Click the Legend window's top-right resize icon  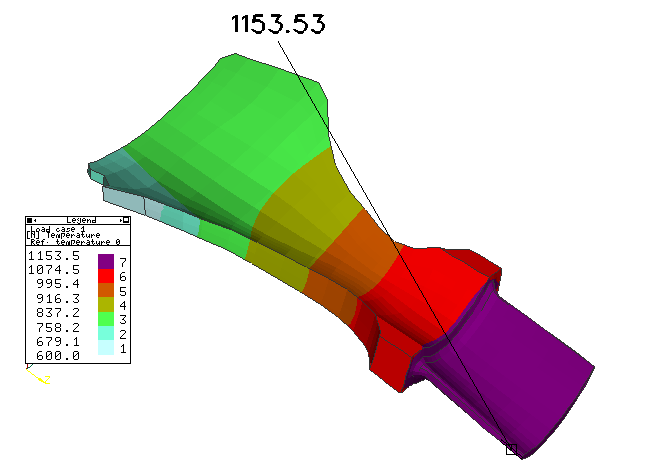pos(125,219)
